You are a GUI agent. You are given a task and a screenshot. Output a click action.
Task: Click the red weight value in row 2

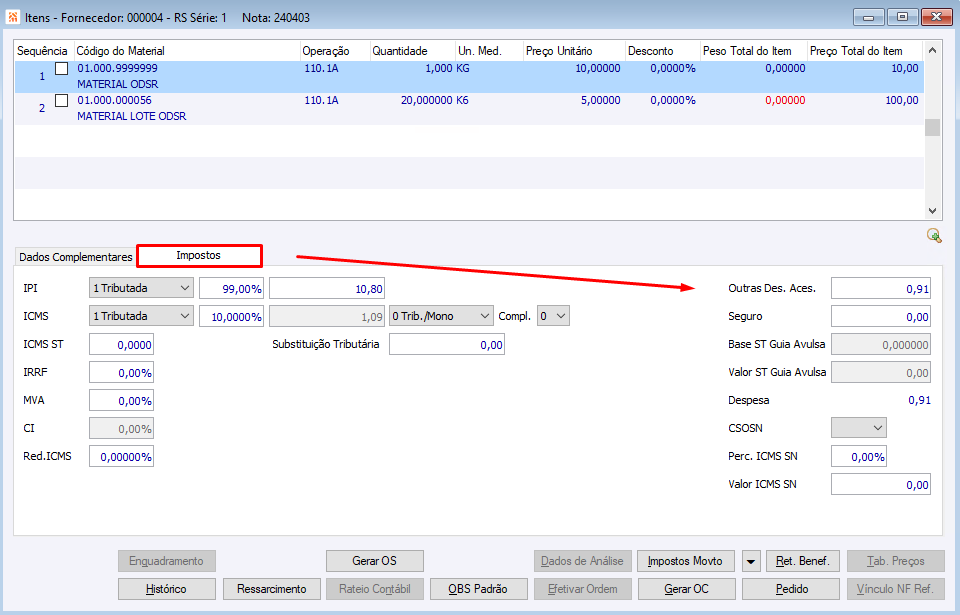[x=786, y=100]
